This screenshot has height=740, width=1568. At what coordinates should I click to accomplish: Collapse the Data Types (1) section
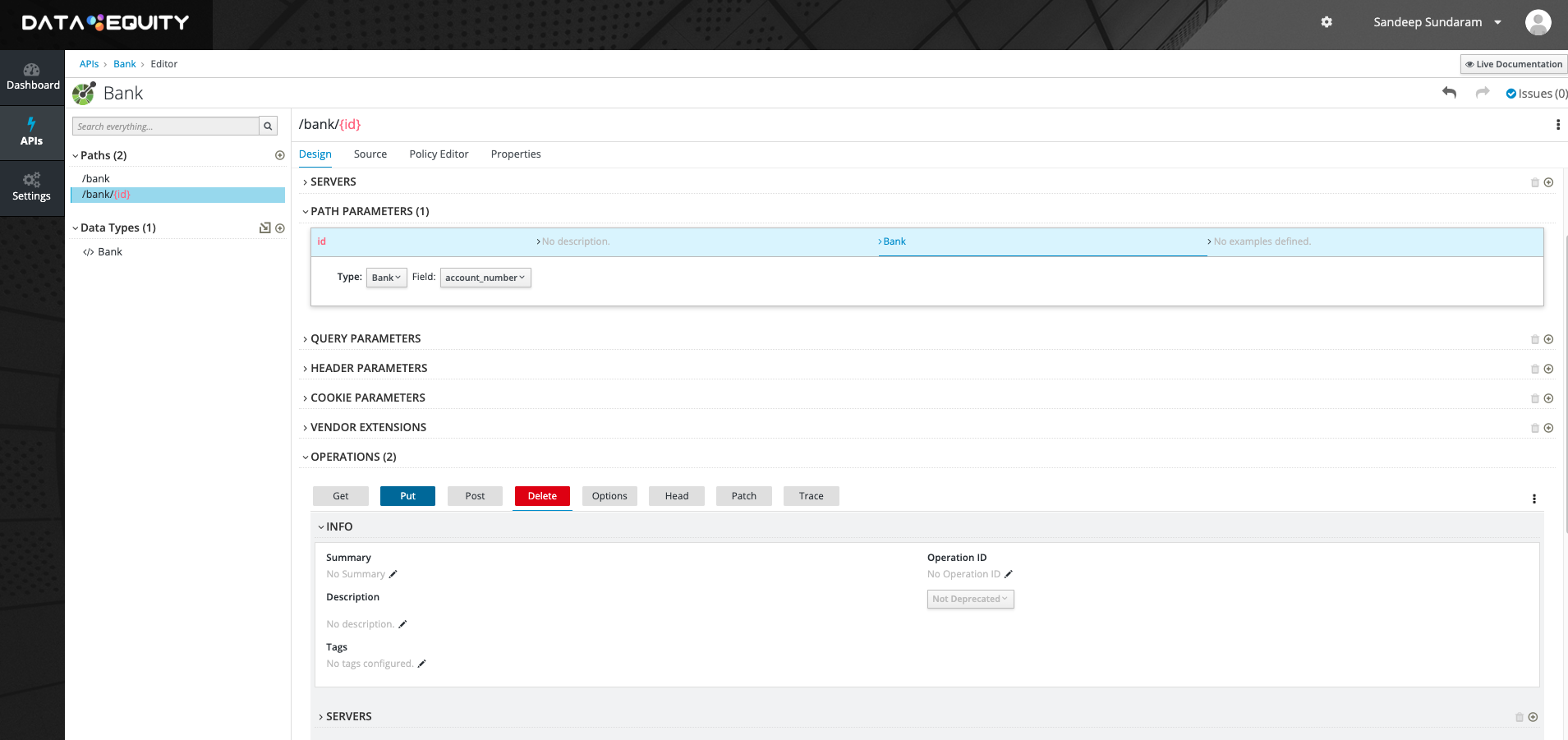point(114,228)
